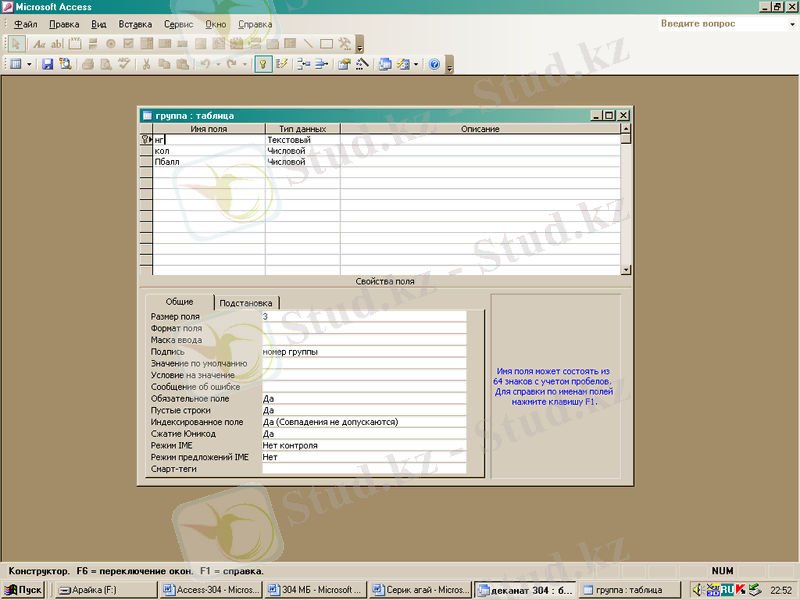Click the Delete Rows icon
The height and width of the screenshot is (600, 800).
[321, 64]
